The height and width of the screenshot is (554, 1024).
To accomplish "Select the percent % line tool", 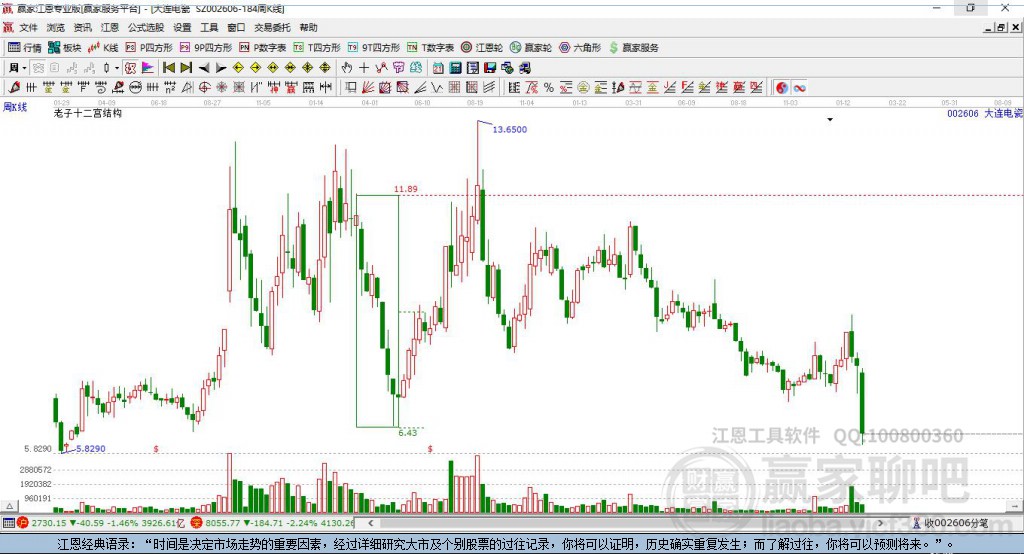I will (x=549, y=88).
